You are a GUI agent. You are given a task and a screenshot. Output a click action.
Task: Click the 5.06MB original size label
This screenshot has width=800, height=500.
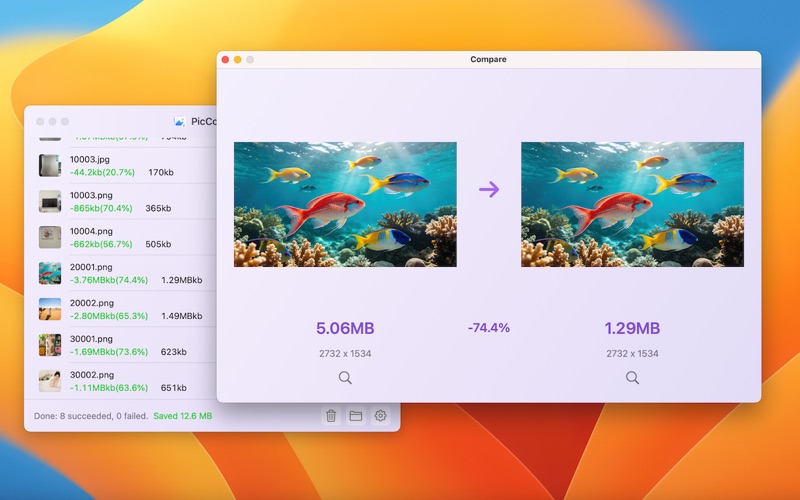tap(345, 328)
